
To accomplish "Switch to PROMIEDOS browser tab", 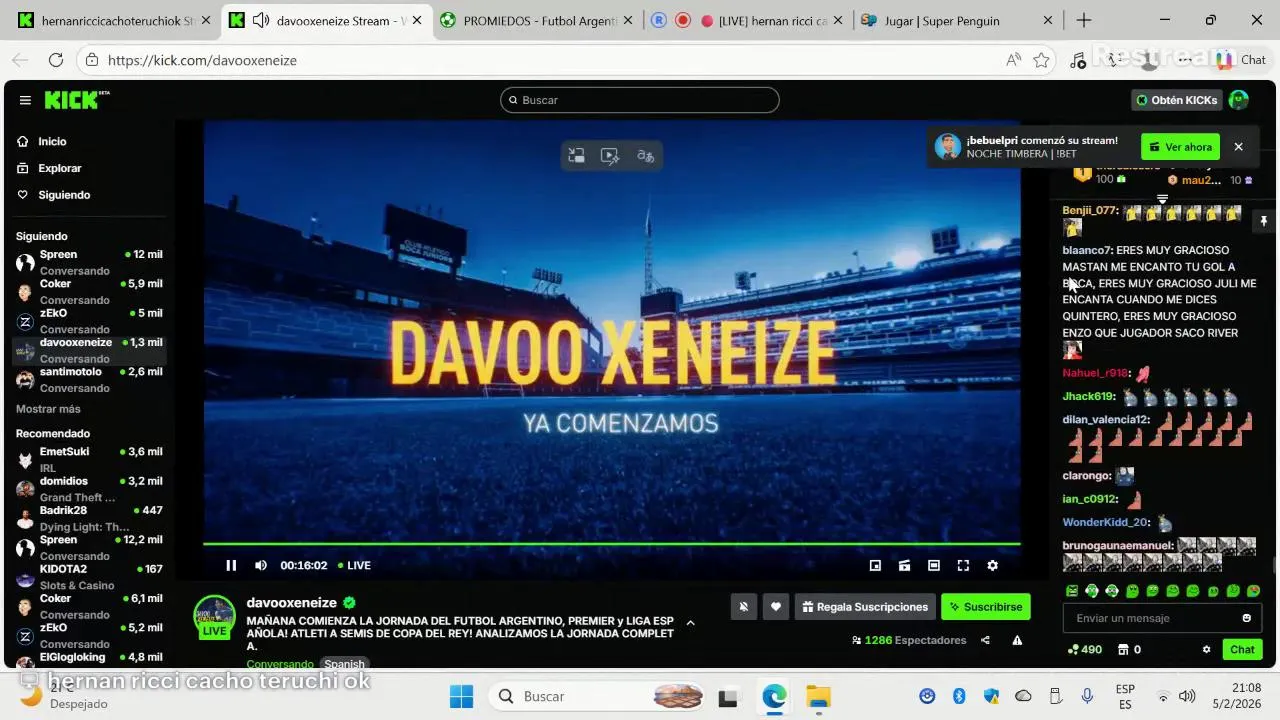I will (x=538, y=20).
